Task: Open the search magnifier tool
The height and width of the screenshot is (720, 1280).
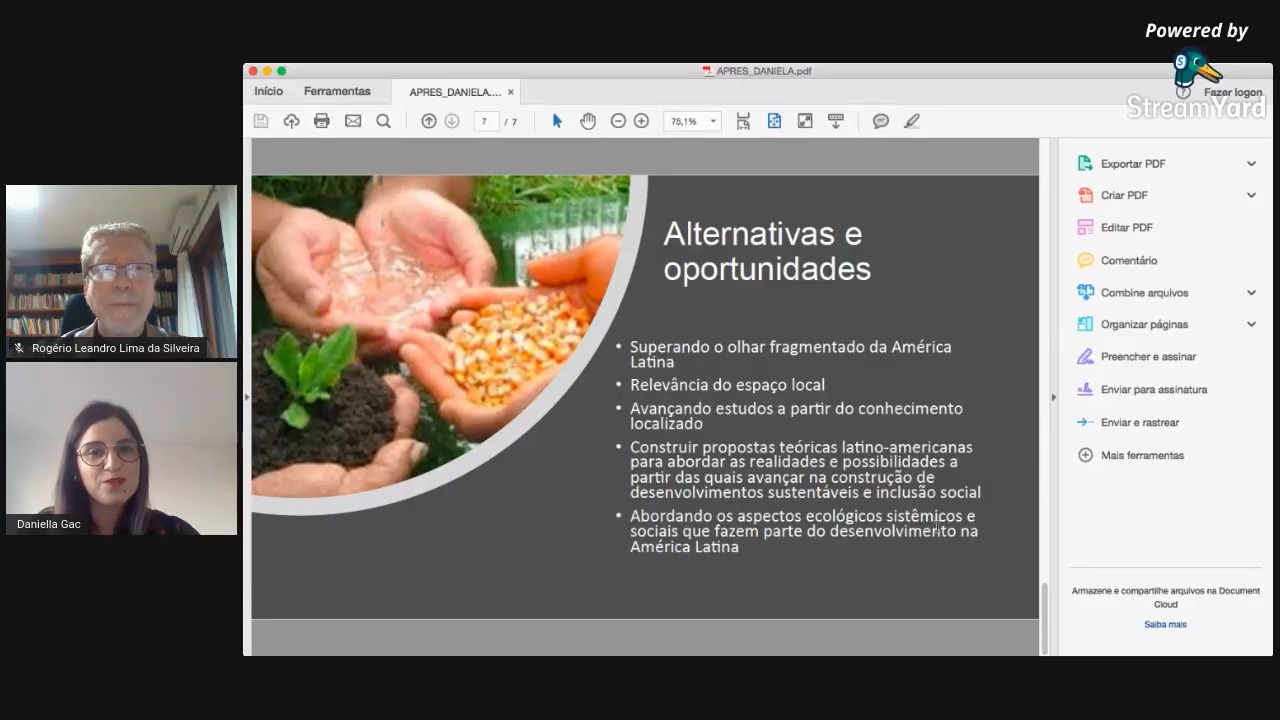Action: tap(383, 121)
